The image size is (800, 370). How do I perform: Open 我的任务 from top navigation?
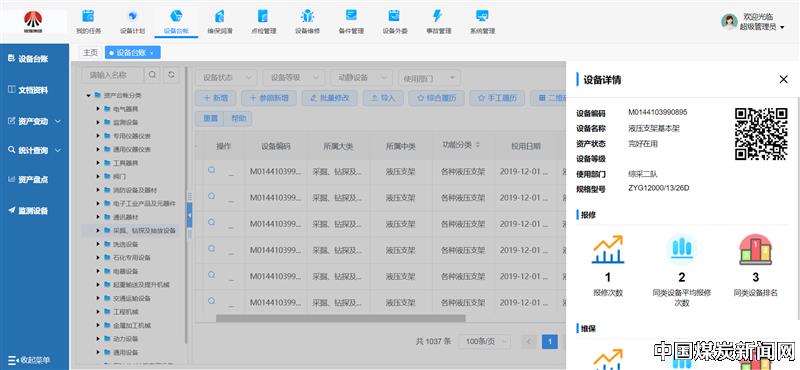tap(88, 22)
